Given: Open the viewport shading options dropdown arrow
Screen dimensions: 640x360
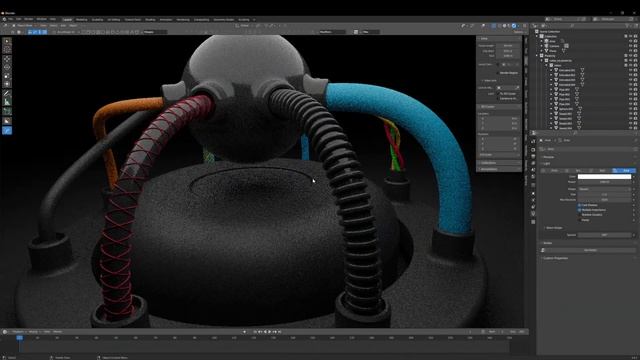Looking at the screenshot, I should tap(519, 26).
